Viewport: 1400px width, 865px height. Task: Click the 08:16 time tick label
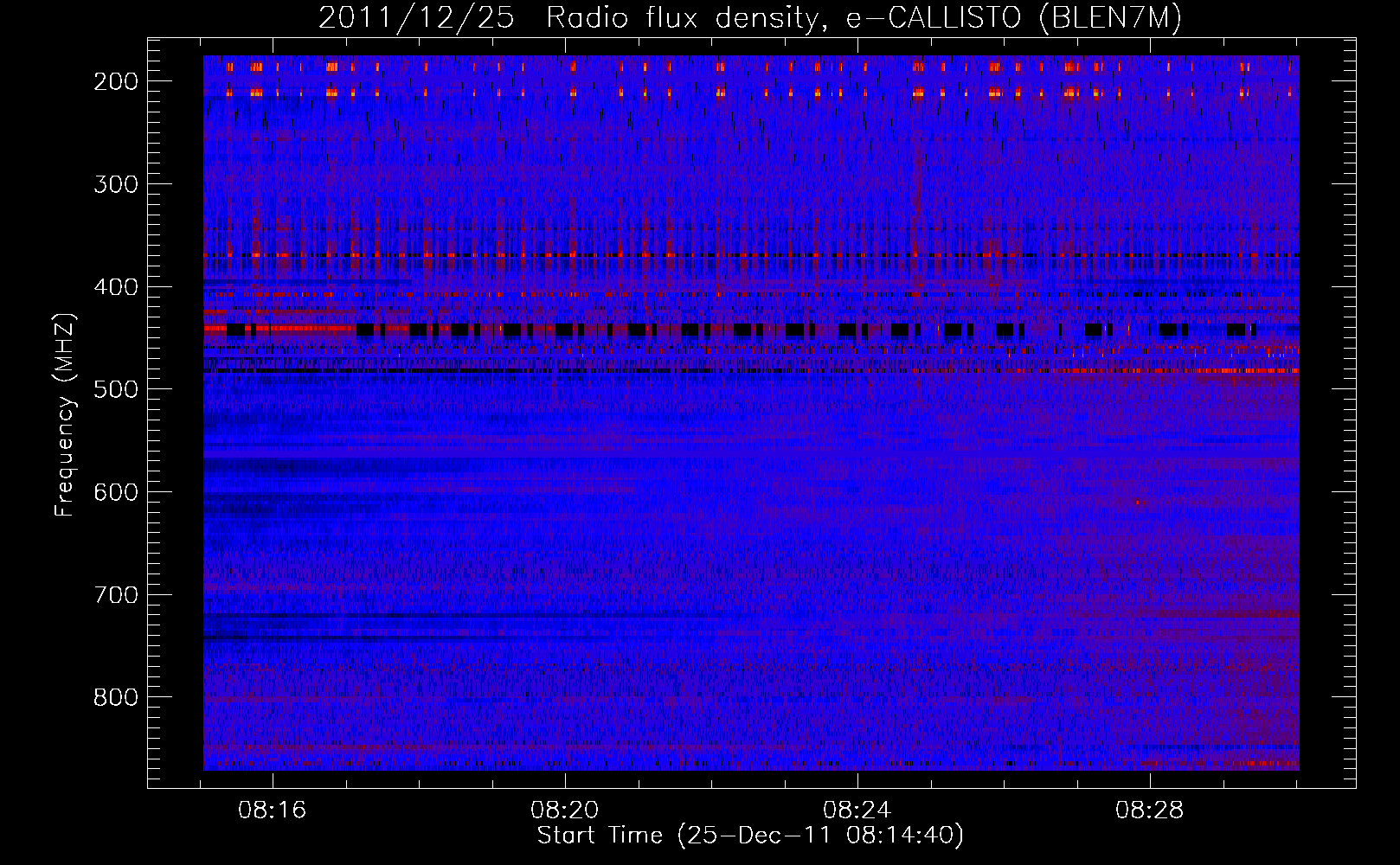(x=273, y=811)
